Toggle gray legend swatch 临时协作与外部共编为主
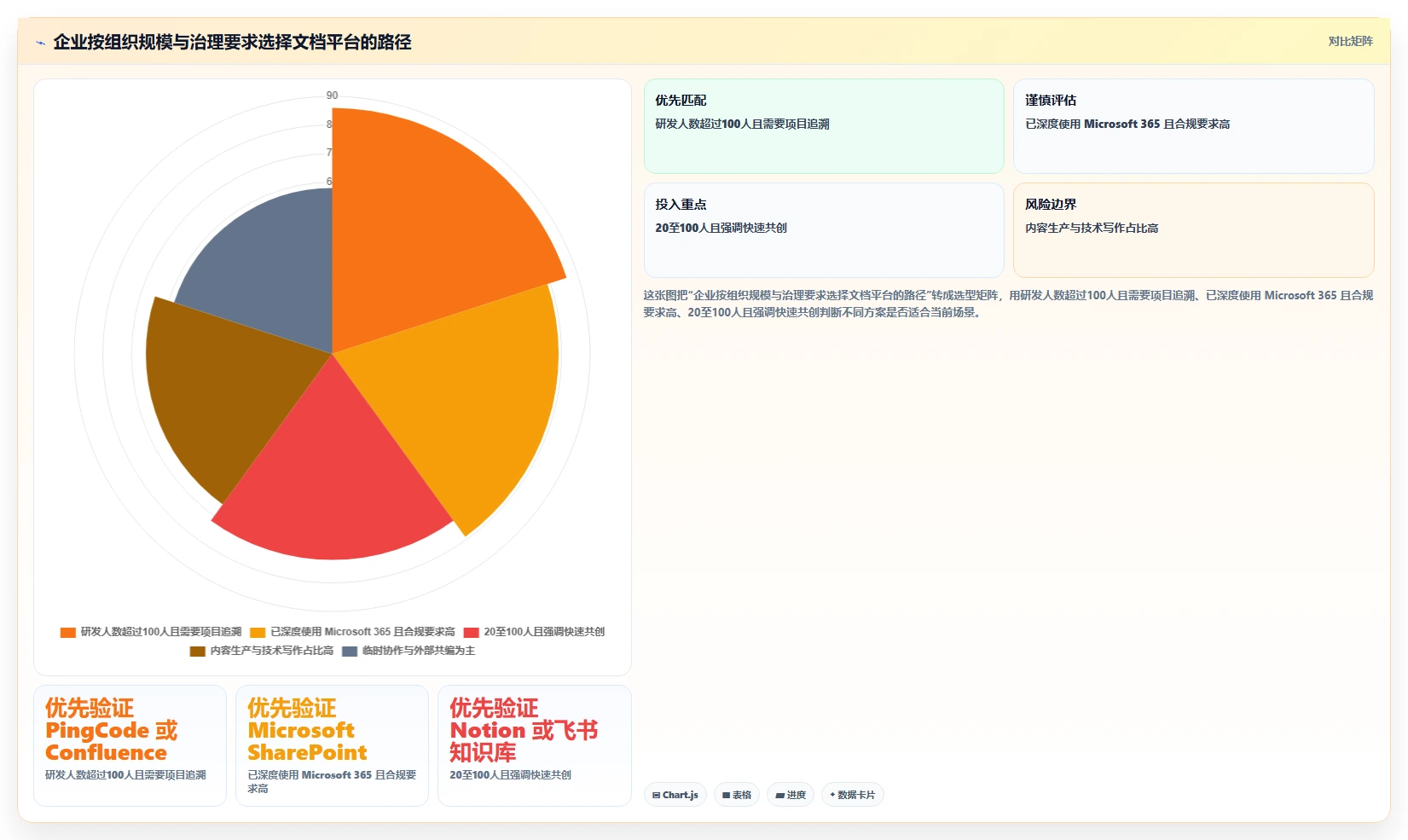Image resolution: width=1408 pixels, height=840 pixels. pos(350,651)
